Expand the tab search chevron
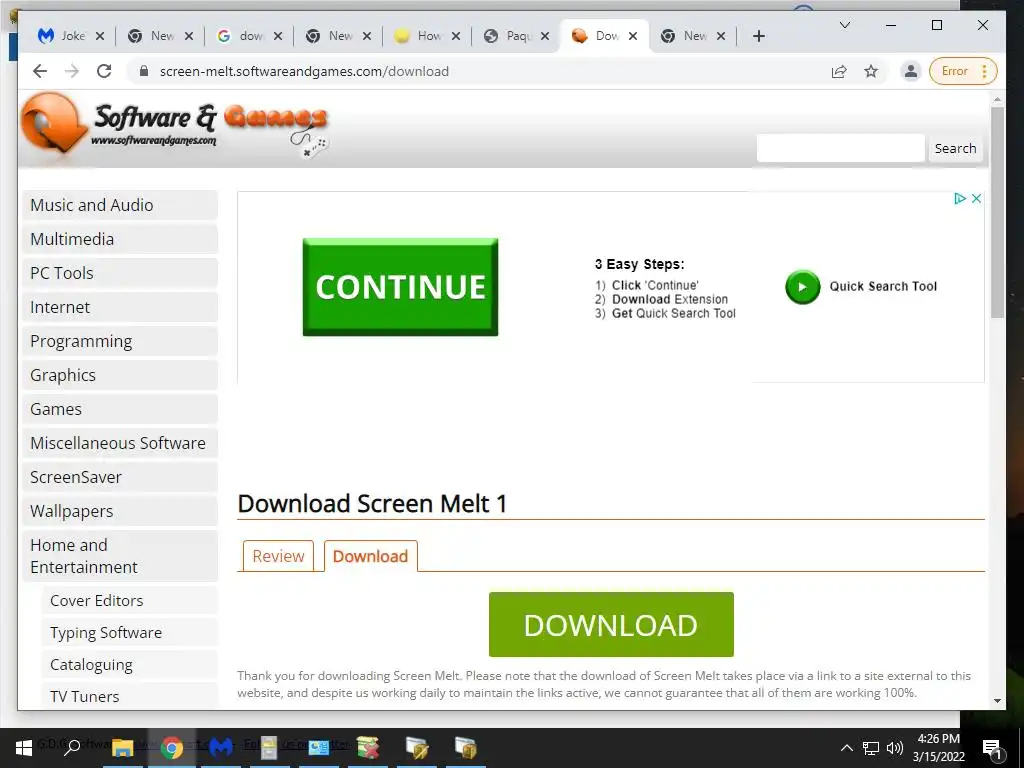 pos(844,25)
